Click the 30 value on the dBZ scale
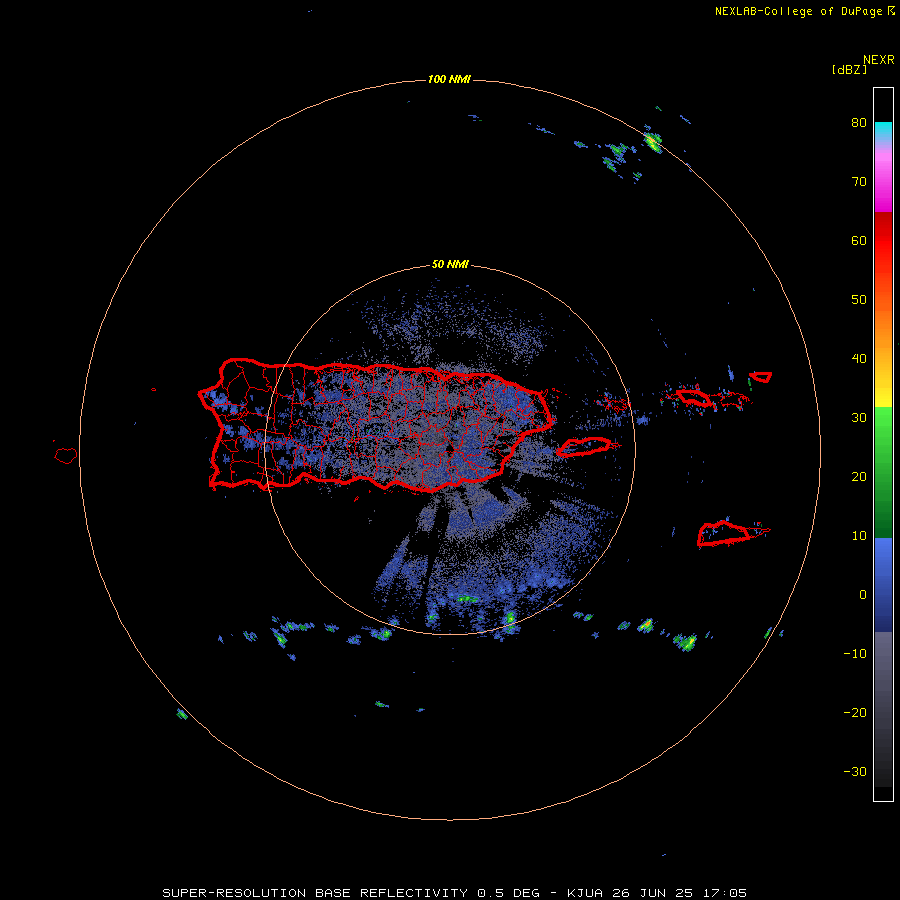This screenshot has height=900, width=900. point(859,418)
